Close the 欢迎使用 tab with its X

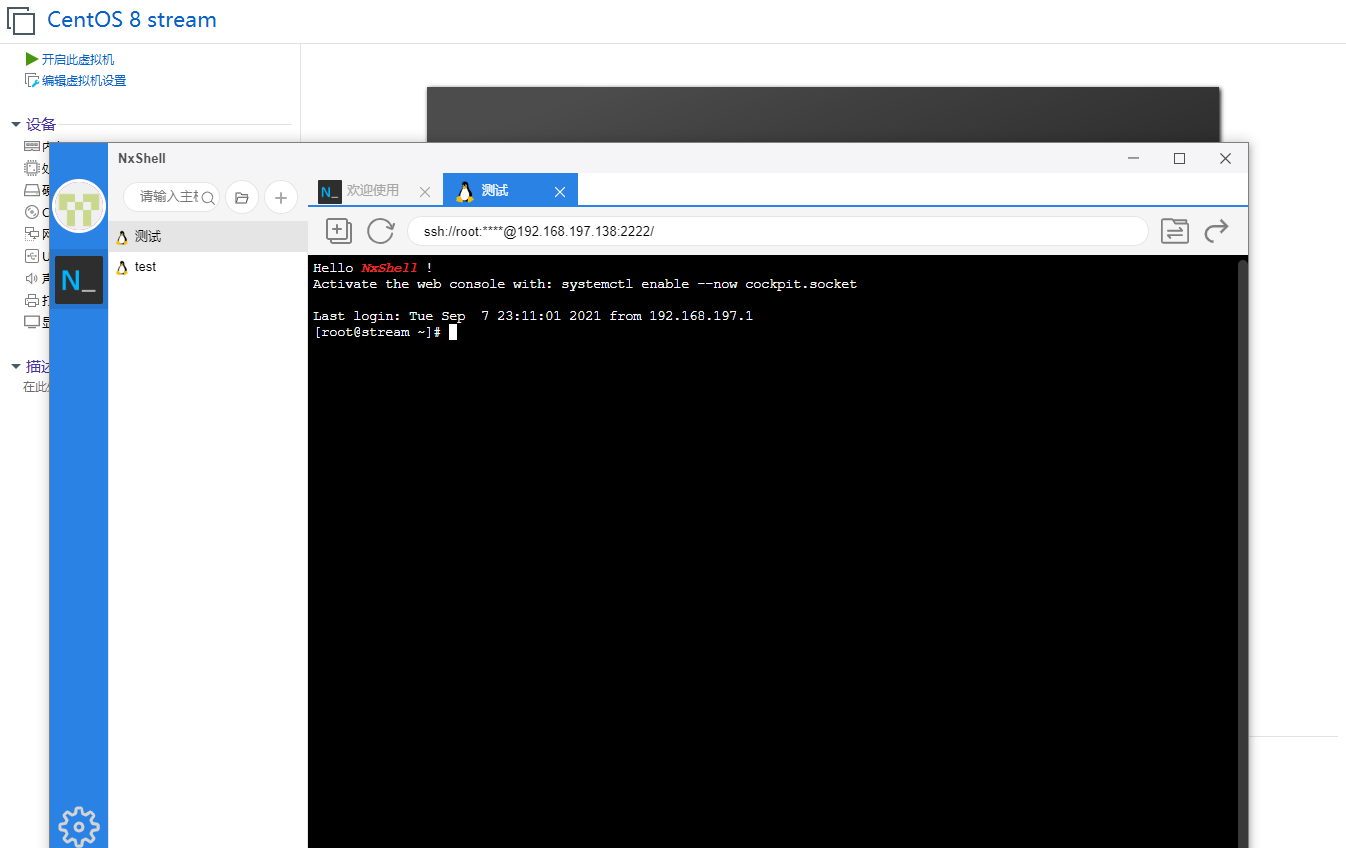pos(424,190)
